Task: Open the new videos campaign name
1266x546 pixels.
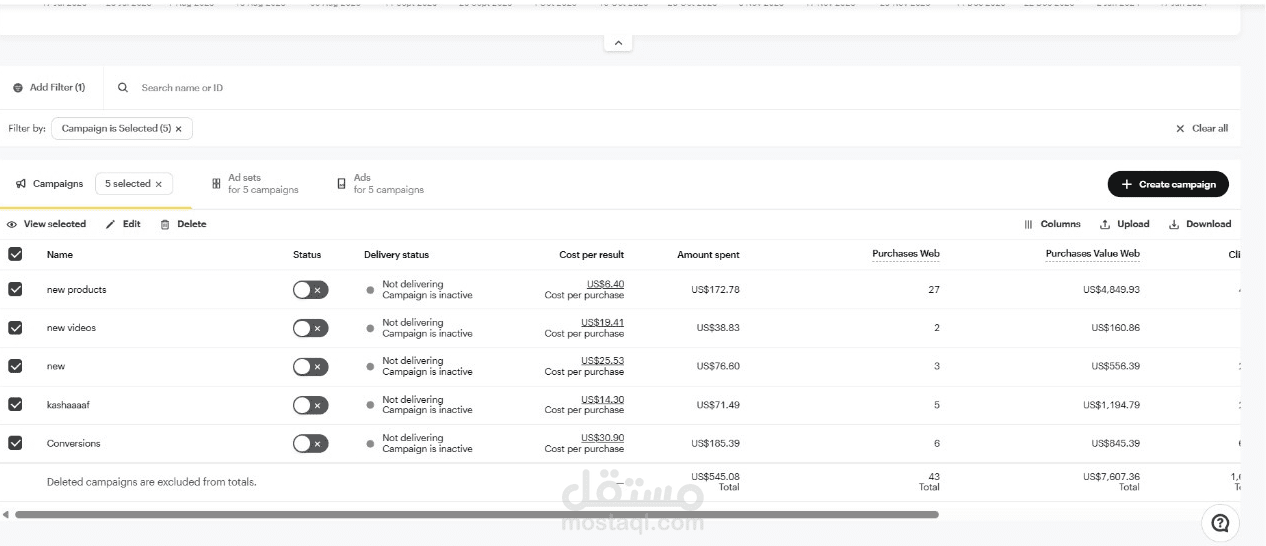Action: pyautogui.click(x=71, y=328)
